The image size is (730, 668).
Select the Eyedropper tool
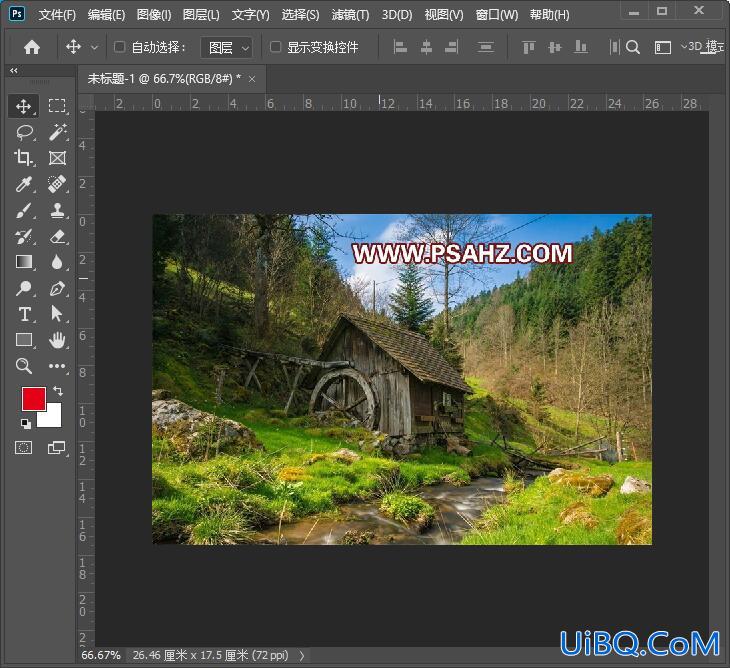23,184
